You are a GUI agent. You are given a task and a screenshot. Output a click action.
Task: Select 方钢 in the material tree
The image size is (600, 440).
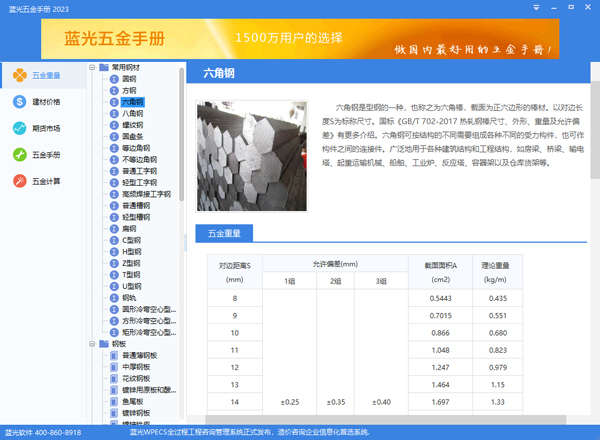click(129, 91)
